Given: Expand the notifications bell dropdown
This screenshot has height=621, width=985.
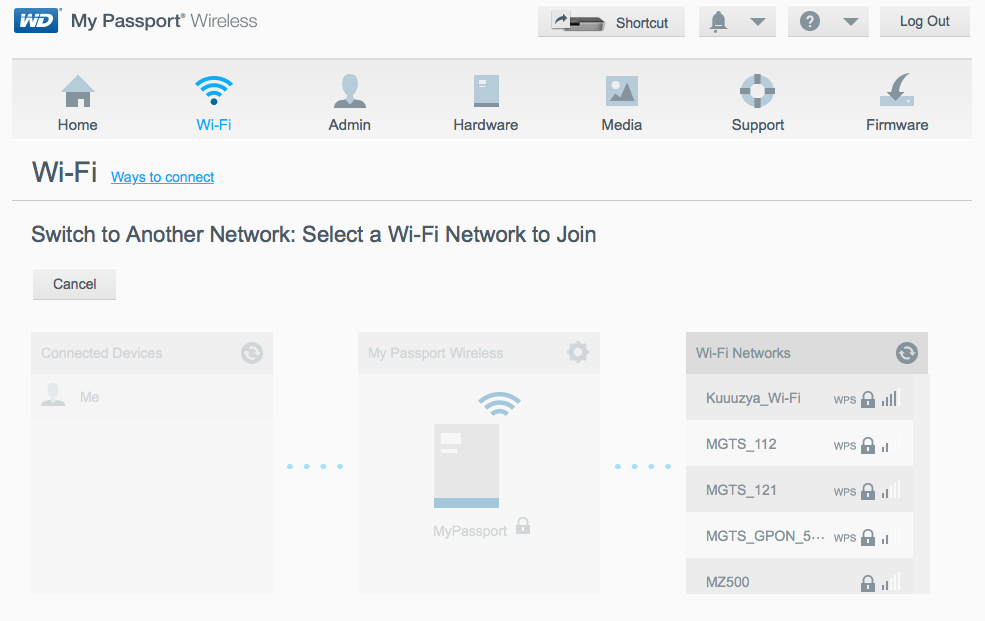Looking at the screenshot, I should (x=737, y=22).
